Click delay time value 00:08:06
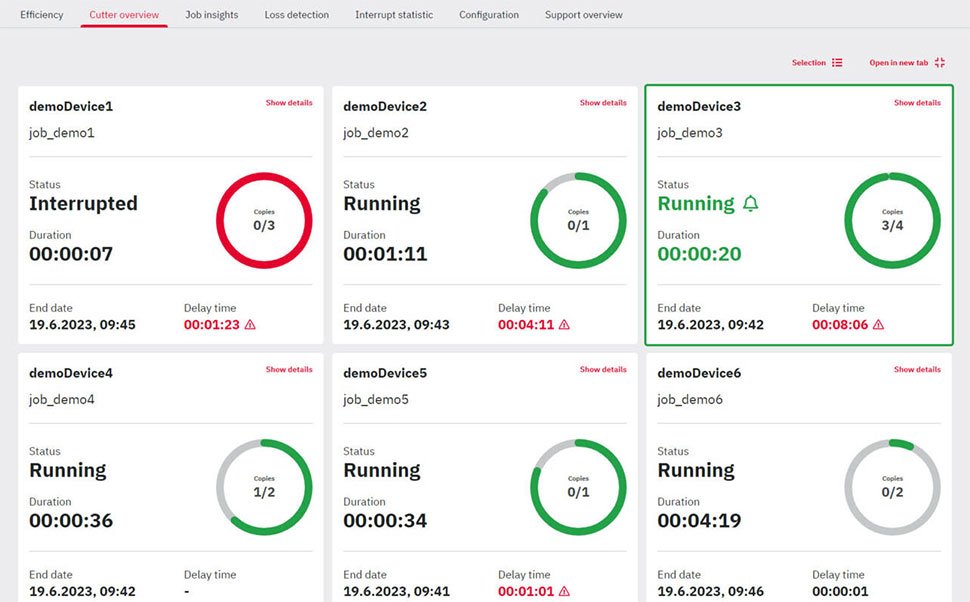970x602 pixels. 840,325
